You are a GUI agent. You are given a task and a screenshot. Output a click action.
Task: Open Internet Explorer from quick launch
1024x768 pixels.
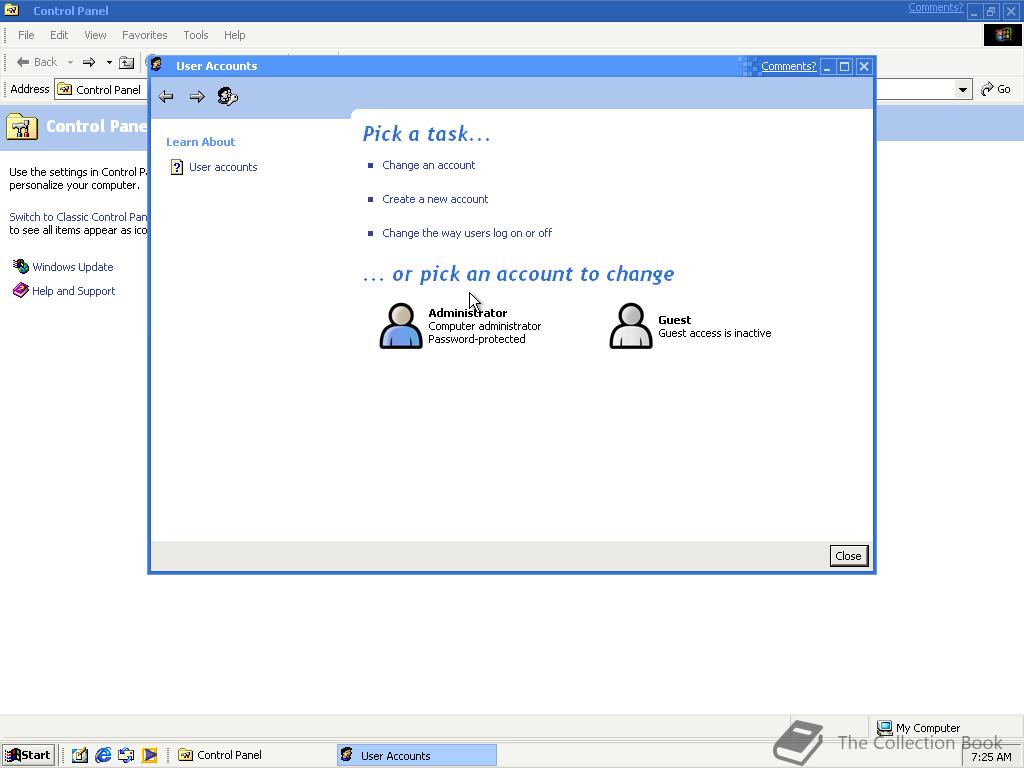pyautogui.click(x=103, y=755)
